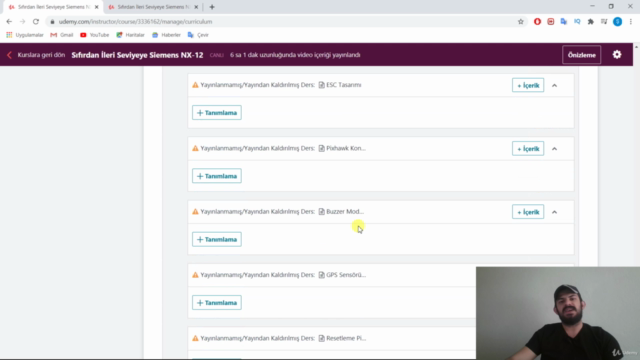Click document icon beside Pixhawk Kon...
Viewport: 640px width, 360px height.
click(x=322, y=148)
